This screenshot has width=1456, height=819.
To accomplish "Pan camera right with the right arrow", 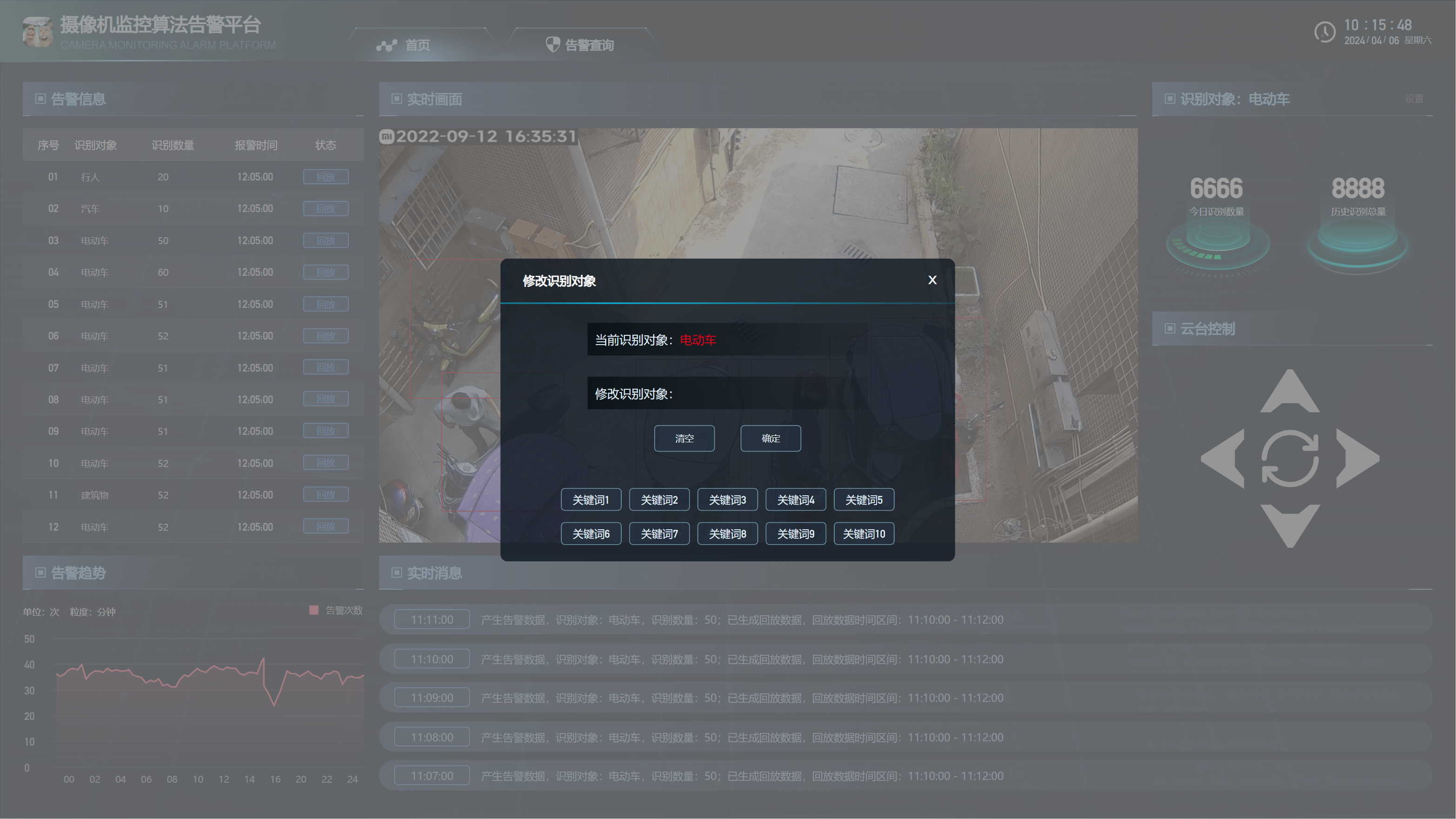I will [x=1358, y=458].
